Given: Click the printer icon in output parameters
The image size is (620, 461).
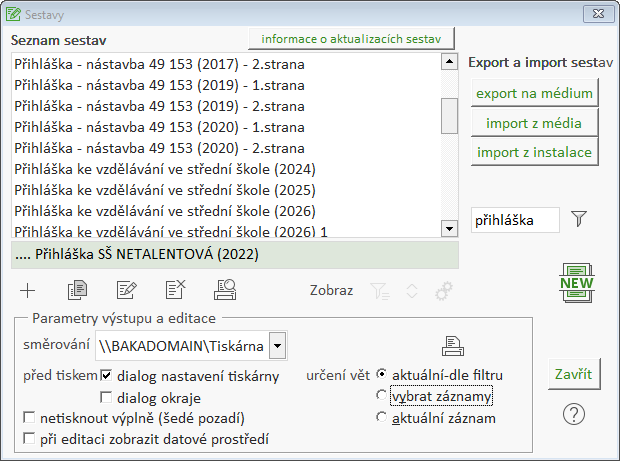Looking at the screenshot, I should click(453, 346).
